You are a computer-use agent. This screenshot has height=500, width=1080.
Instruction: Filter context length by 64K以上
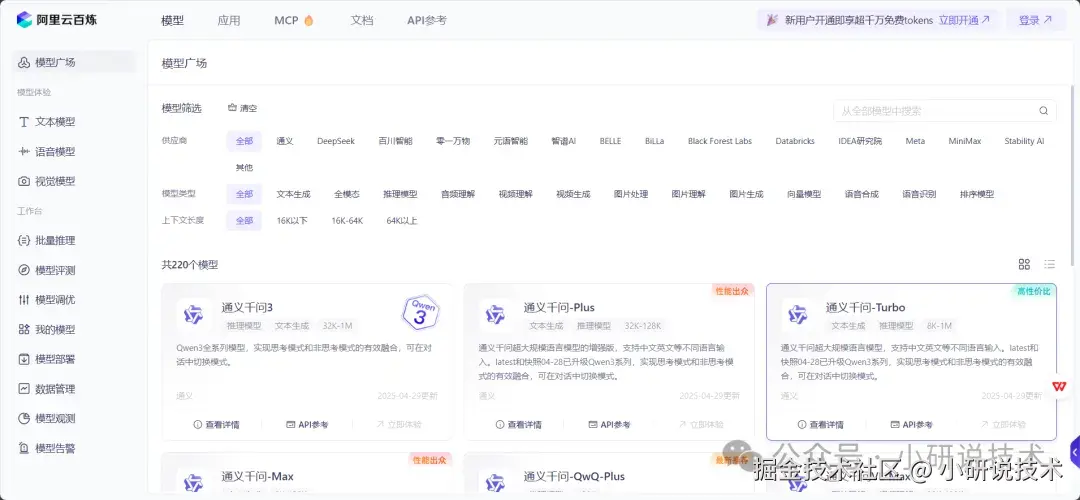pyautogui.click(x=402, y=221)
